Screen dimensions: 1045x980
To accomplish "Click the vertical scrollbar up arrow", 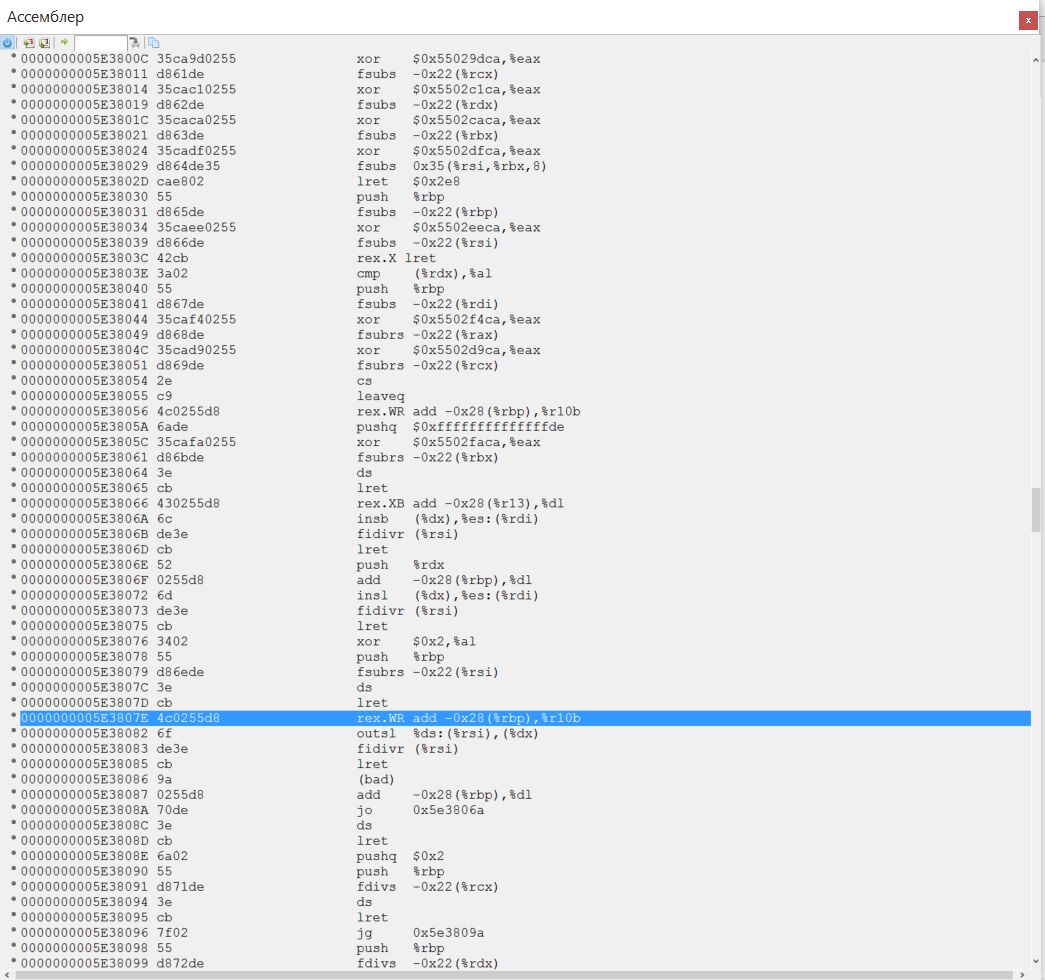I will tap(1036, 60).
